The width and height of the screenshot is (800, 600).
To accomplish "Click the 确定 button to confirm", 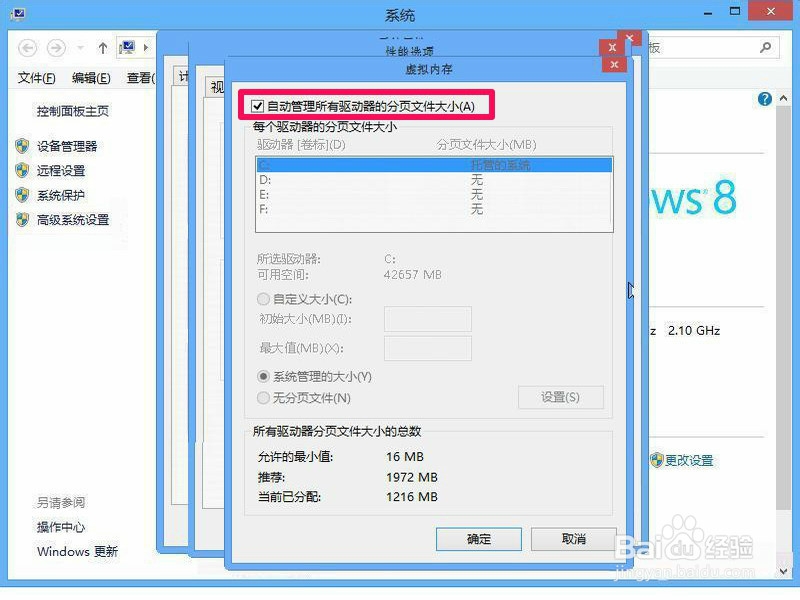I will coord(478,538).
